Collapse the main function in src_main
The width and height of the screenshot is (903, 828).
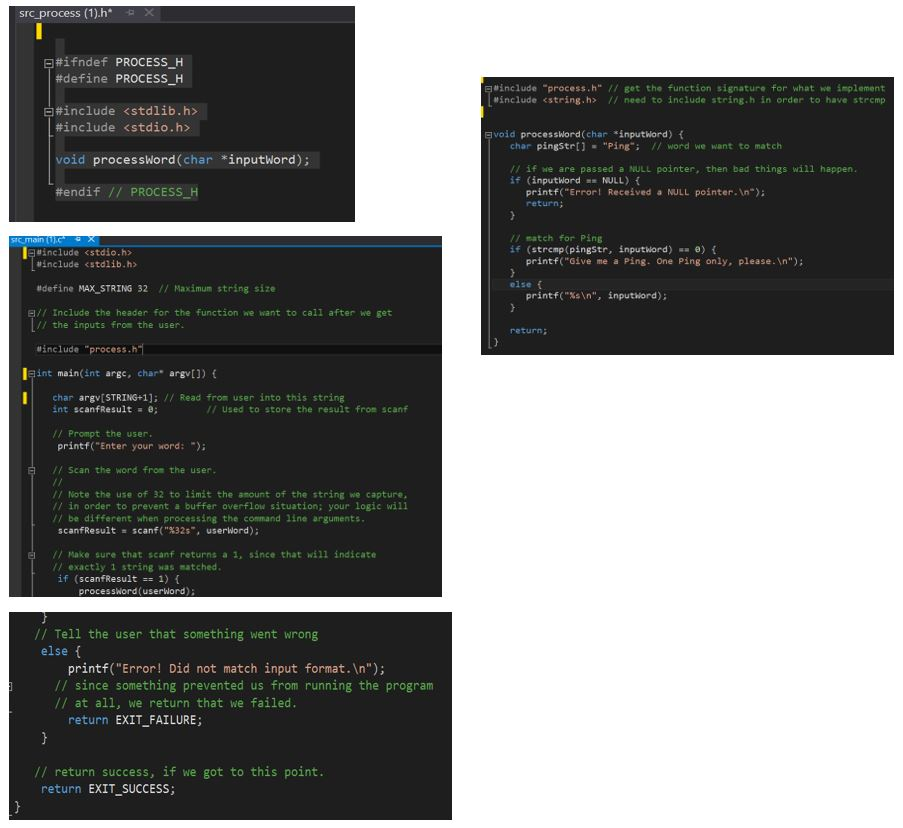tap(31, 372)
